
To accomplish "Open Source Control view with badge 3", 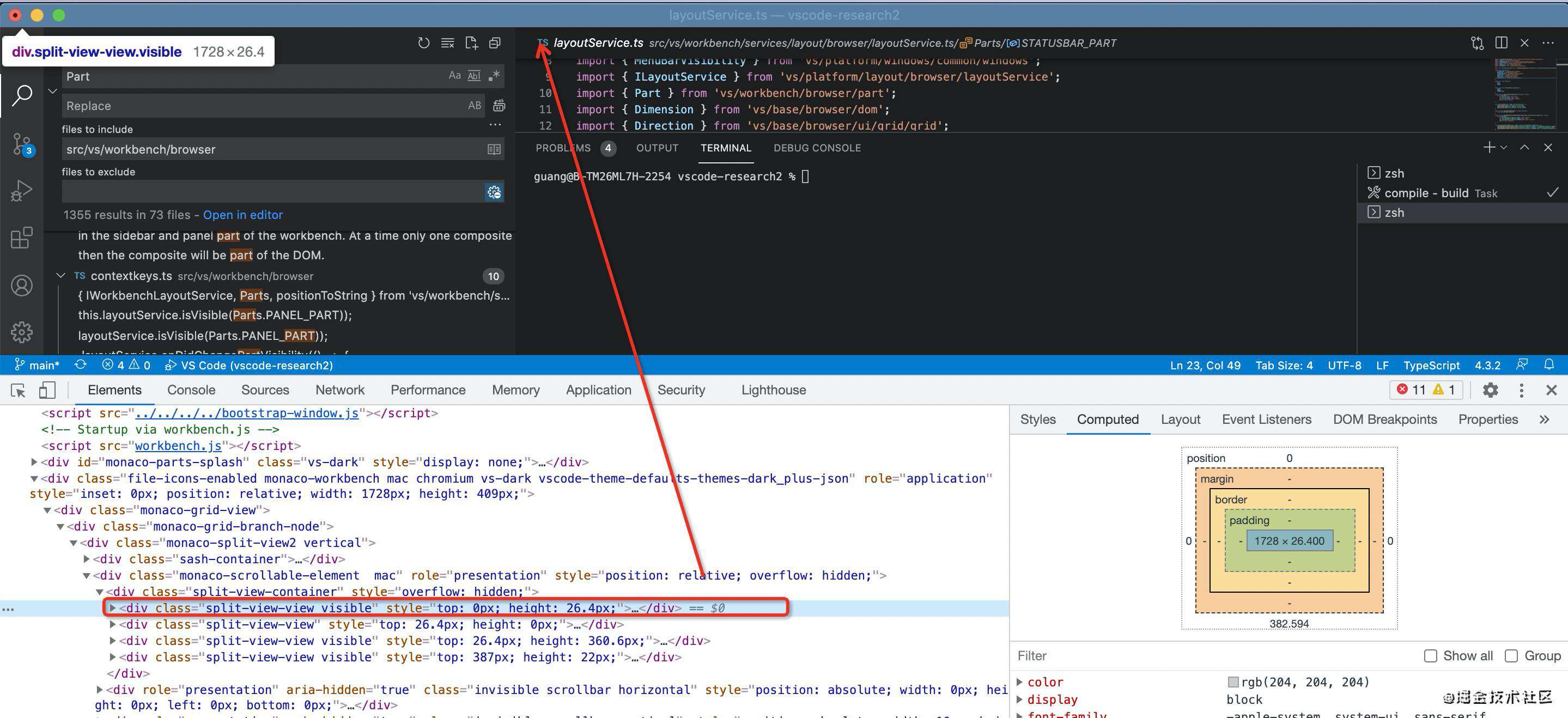I will (22, 145).
